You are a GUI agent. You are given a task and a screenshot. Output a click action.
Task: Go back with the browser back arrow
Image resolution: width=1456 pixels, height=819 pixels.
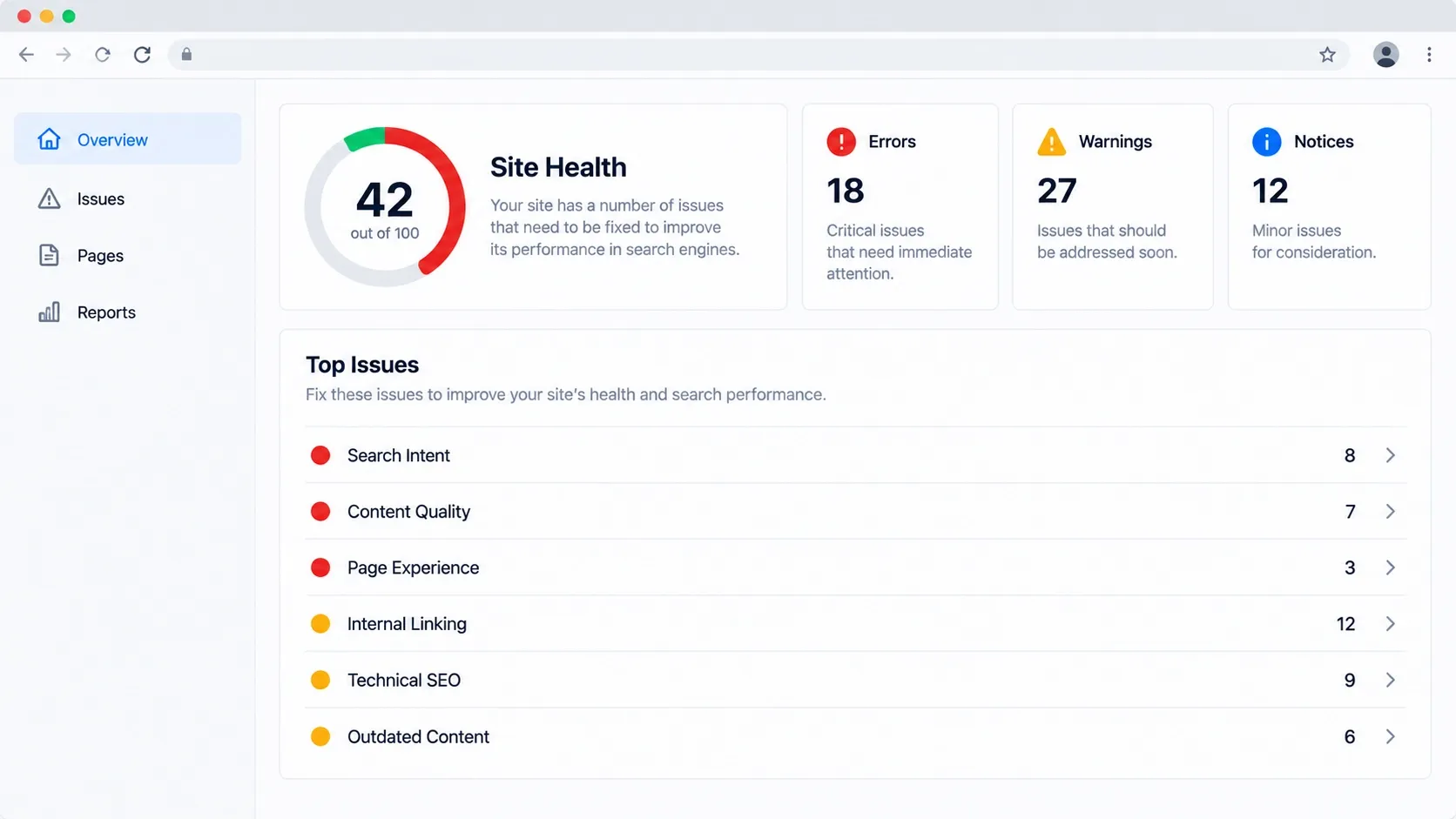(x=26, y=55)
